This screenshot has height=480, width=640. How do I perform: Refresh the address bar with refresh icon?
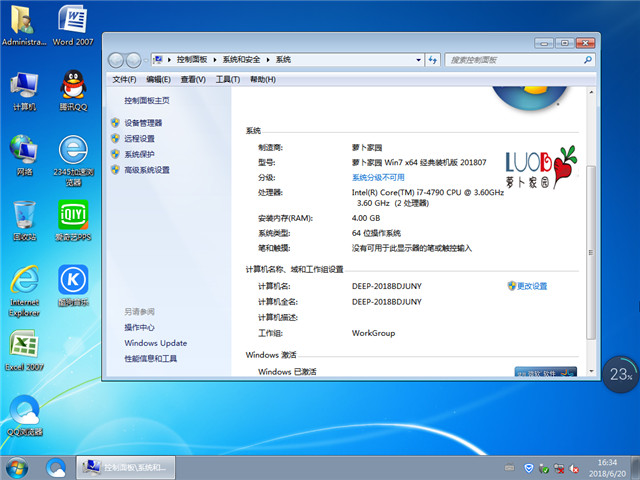(433, 60)
